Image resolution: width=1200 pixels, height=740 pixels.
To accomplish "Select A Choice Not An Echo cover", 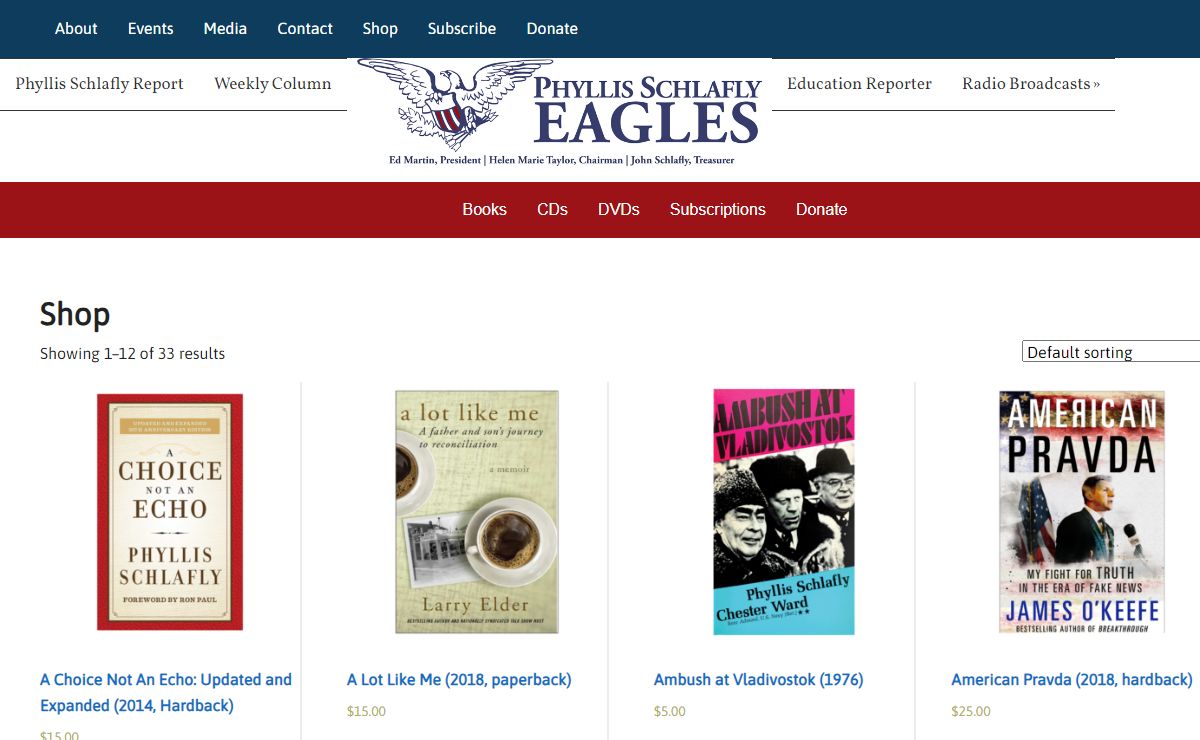I will point(170,512).
